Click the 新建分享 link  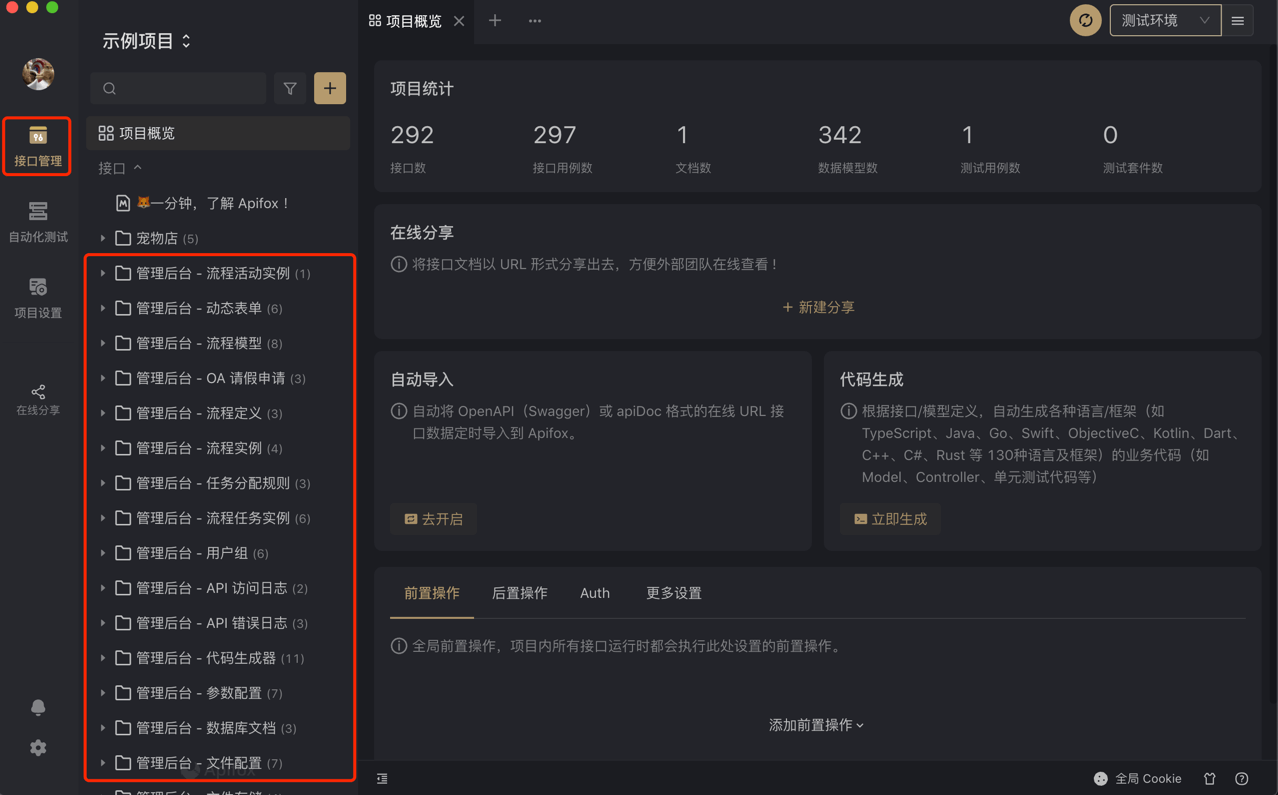coord(817,307)
